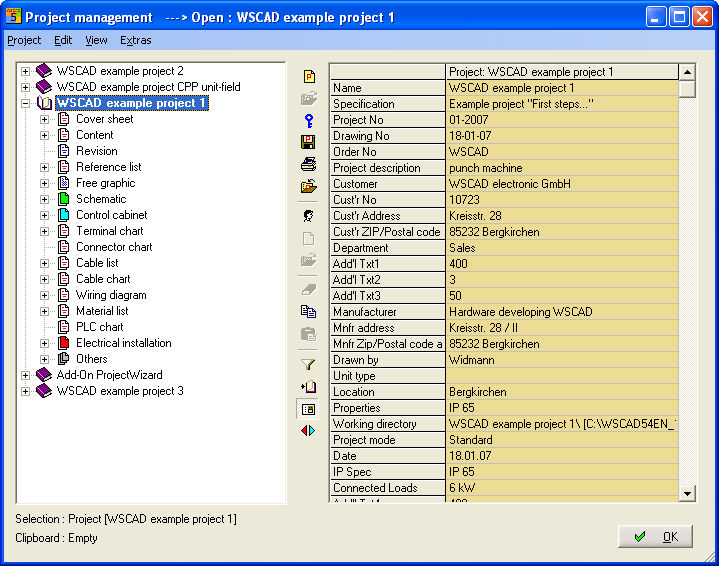The height and width of the screenshot is (566, 719).
Task: Click the Free graphic page icon
Action: click(x=64, y=183)
